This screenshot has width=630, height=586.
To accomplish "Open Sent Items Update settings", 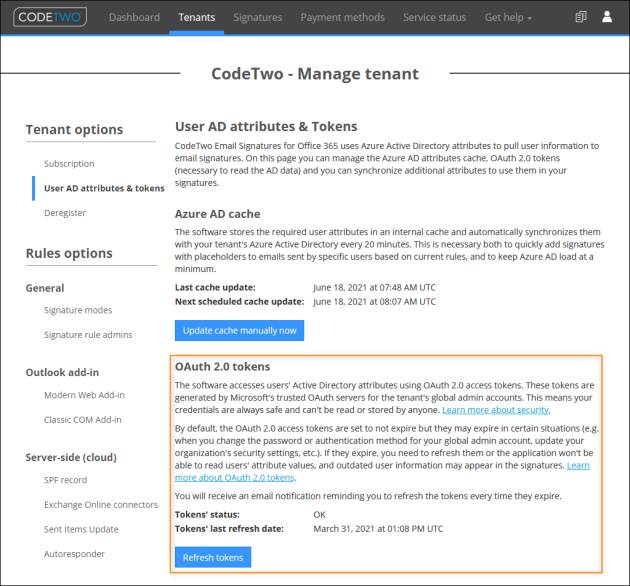I will (81, 529).
